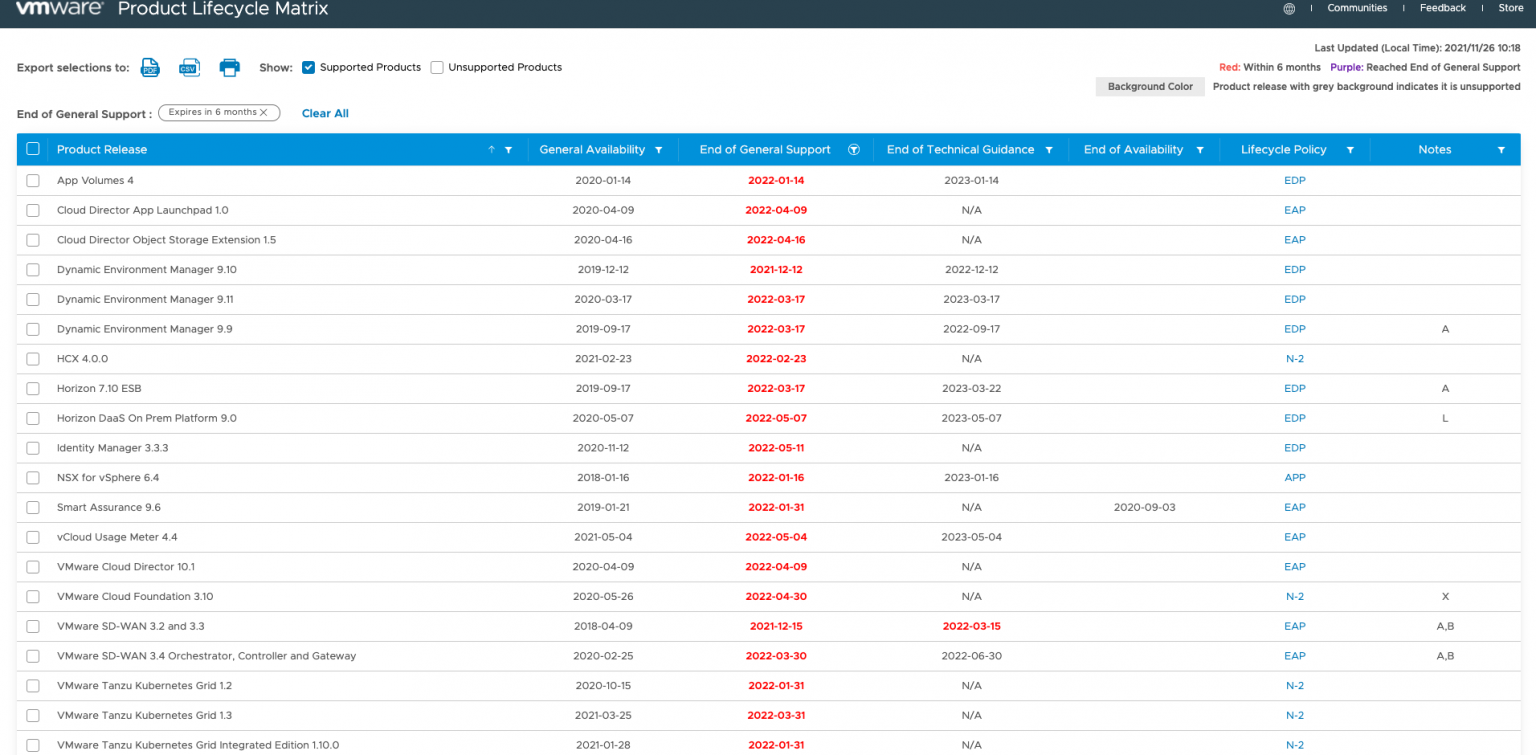Viewport: 1536px width, 755px height.
Task: Print the lifecycle matrix
Action: pos(230,68)
